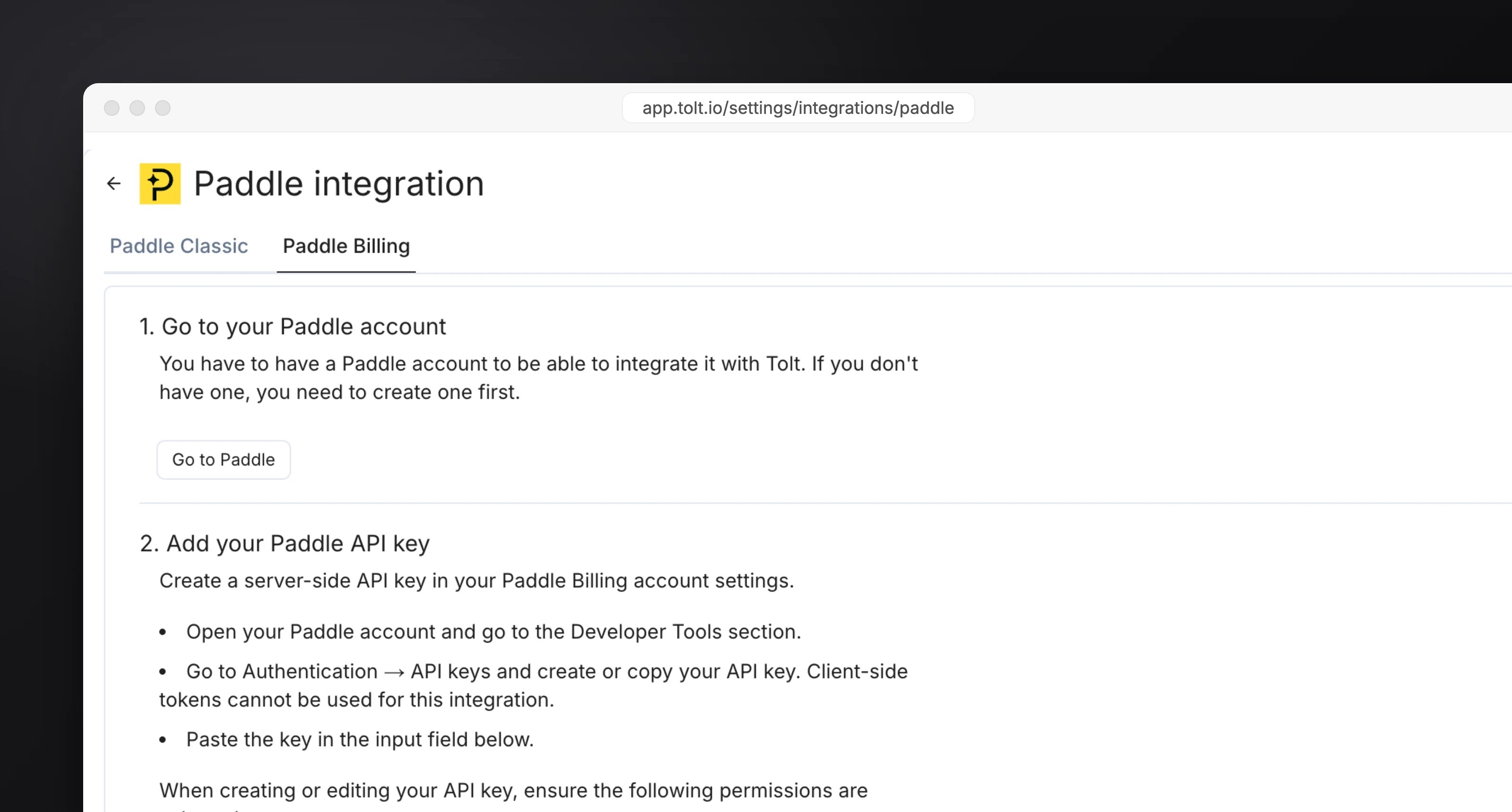
Task: Click the third maximize window dot
Action: tap(163, 108)
